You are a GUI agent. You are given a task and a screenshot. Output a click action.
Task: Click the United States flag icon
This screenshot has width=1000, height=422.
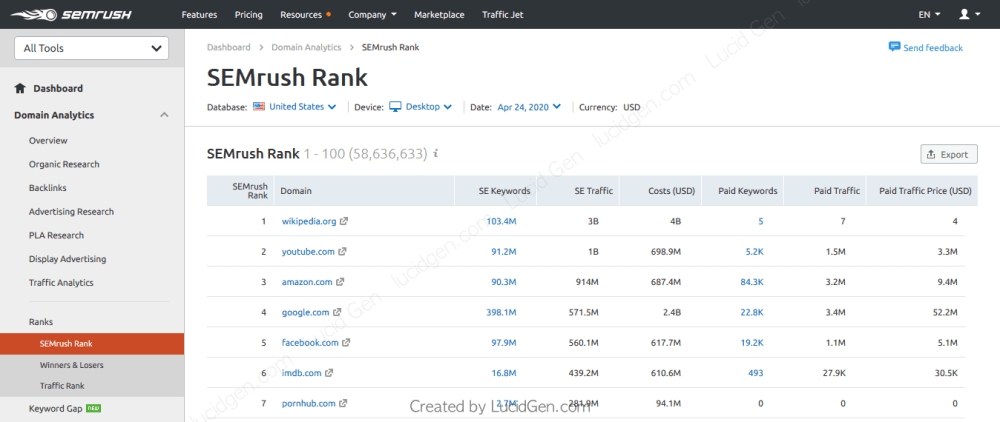pos(259,106)
